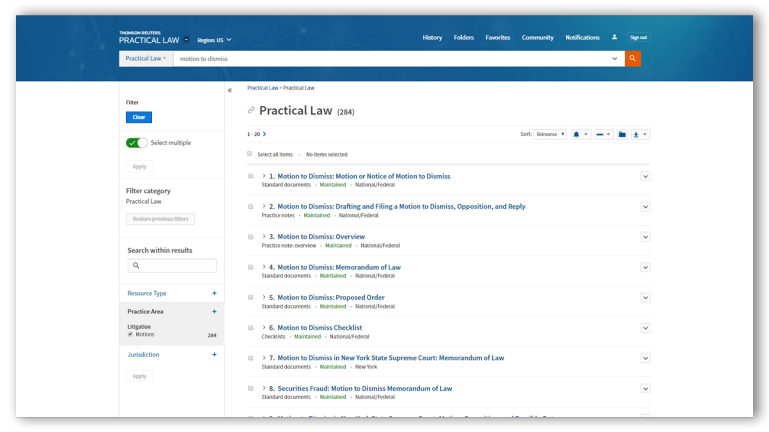Open the user profile icon
769x432 pixels.
(x=614, y=37)
